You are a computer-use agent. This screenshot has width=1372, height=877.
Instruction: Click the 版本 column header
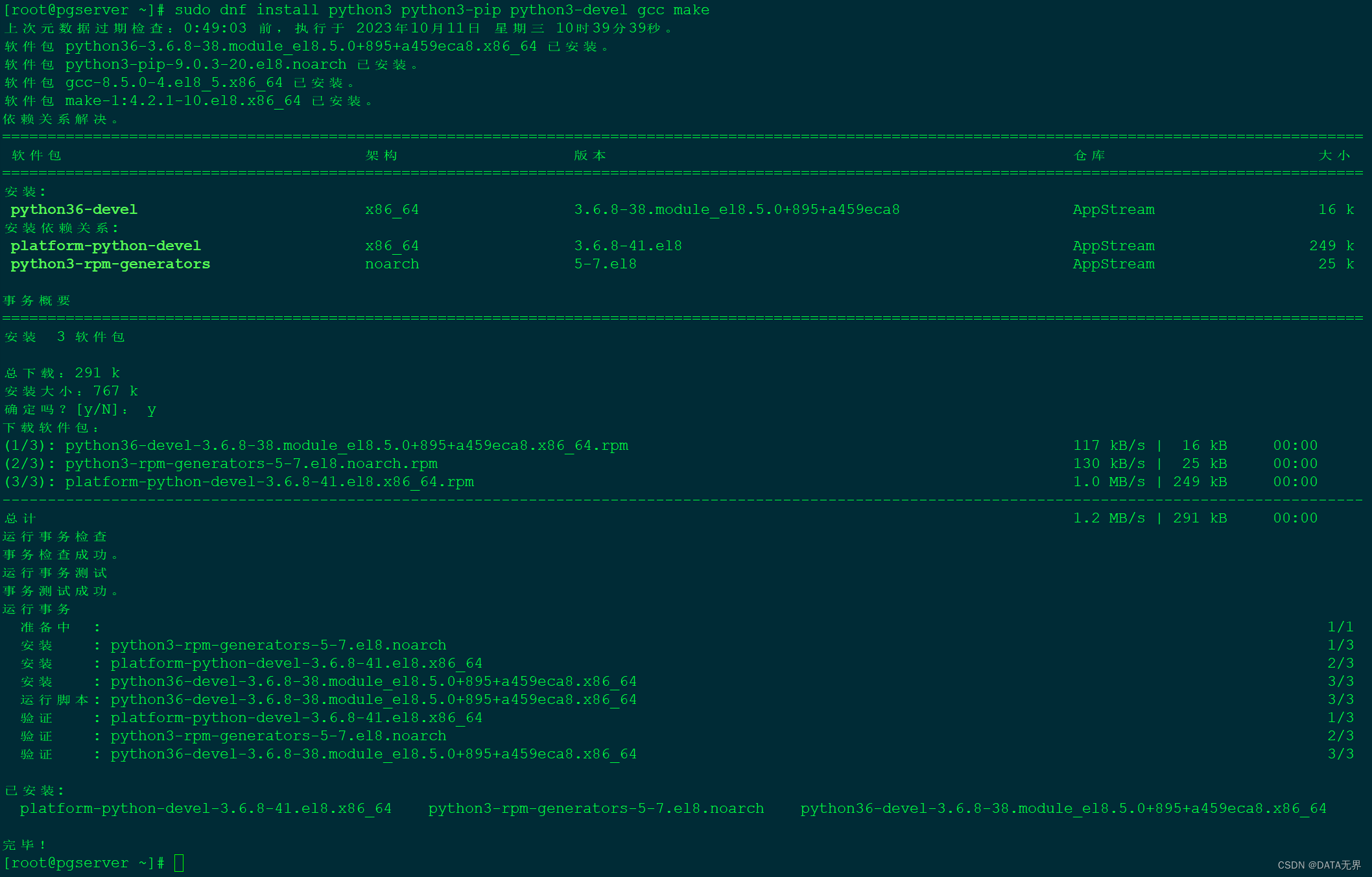coord(590,156)
